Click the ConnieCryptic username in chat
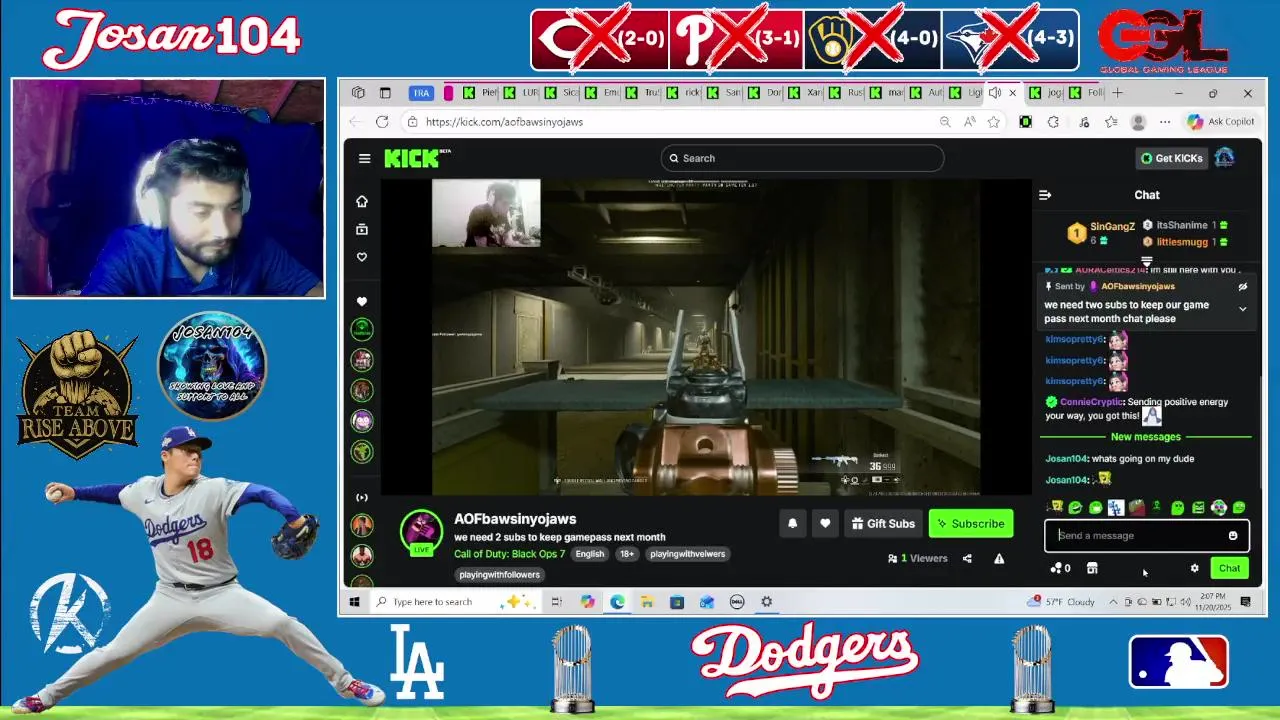Image resolution: width=1280 pixels, height=720 pixels. click(x=1092, y=402)
